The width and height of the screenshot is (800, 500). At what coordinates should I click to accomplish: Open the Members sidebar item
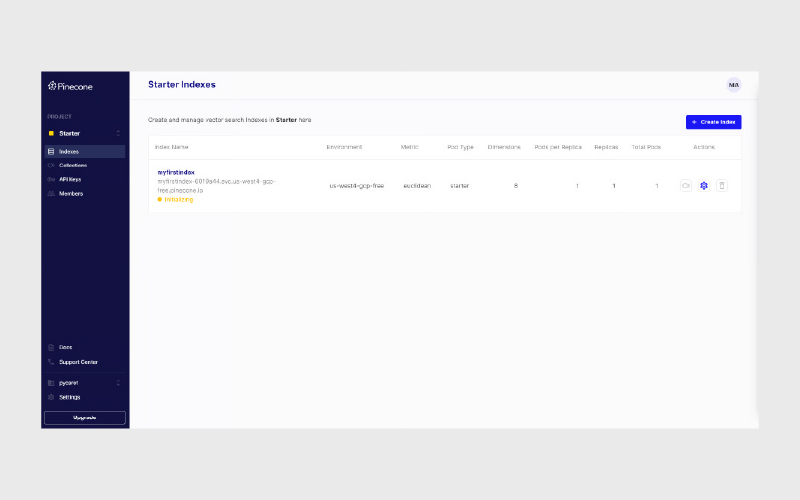click(65, 194)
